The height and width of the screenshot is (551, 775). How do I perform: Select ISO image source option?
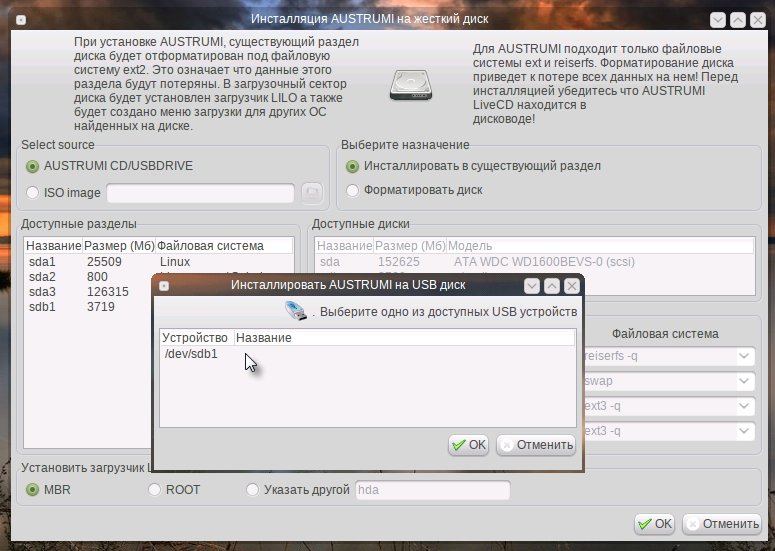pos(63,192)
